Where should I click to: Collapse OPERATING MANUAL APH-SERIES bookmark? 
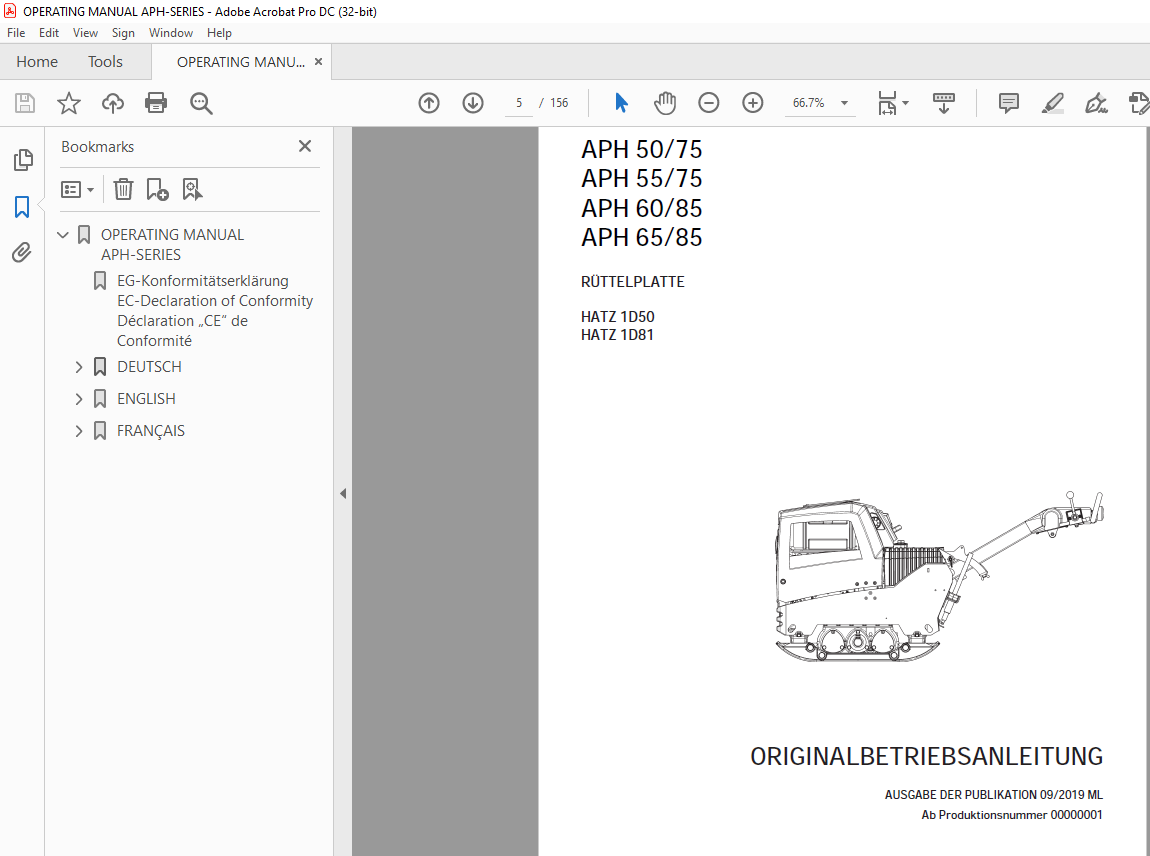pos(63,235)
